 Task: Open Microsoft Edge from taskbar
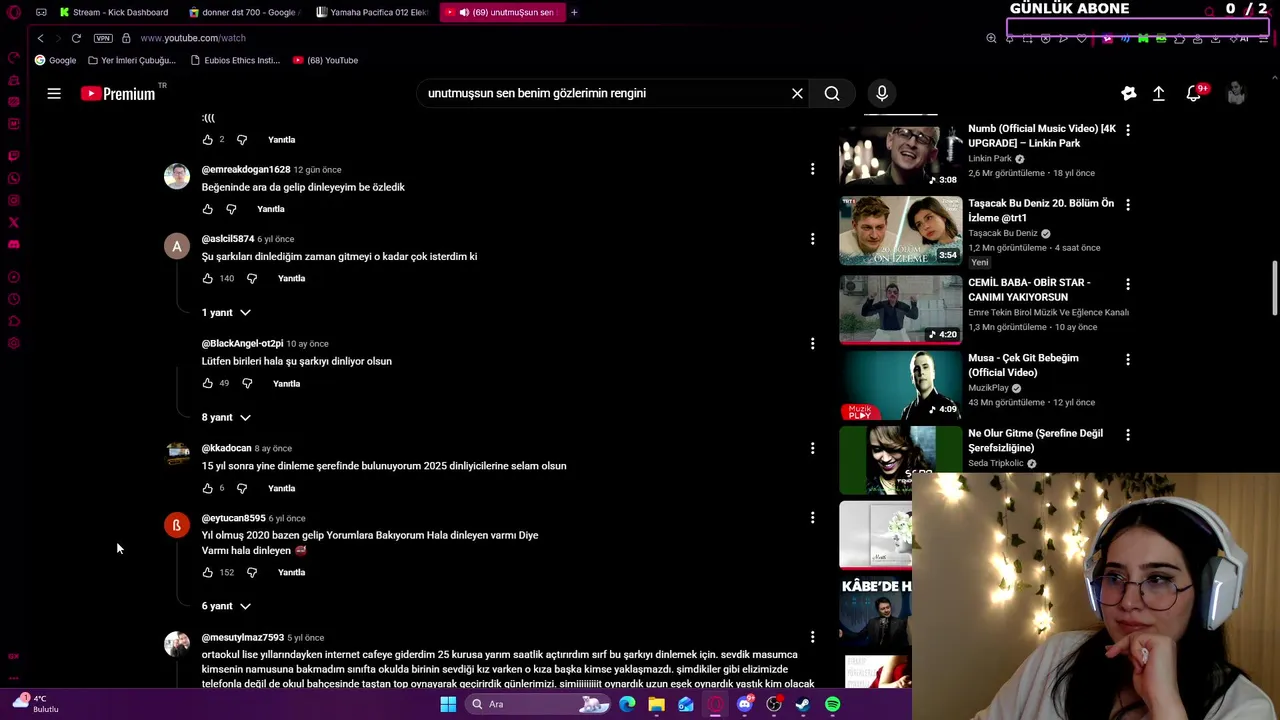627,704
